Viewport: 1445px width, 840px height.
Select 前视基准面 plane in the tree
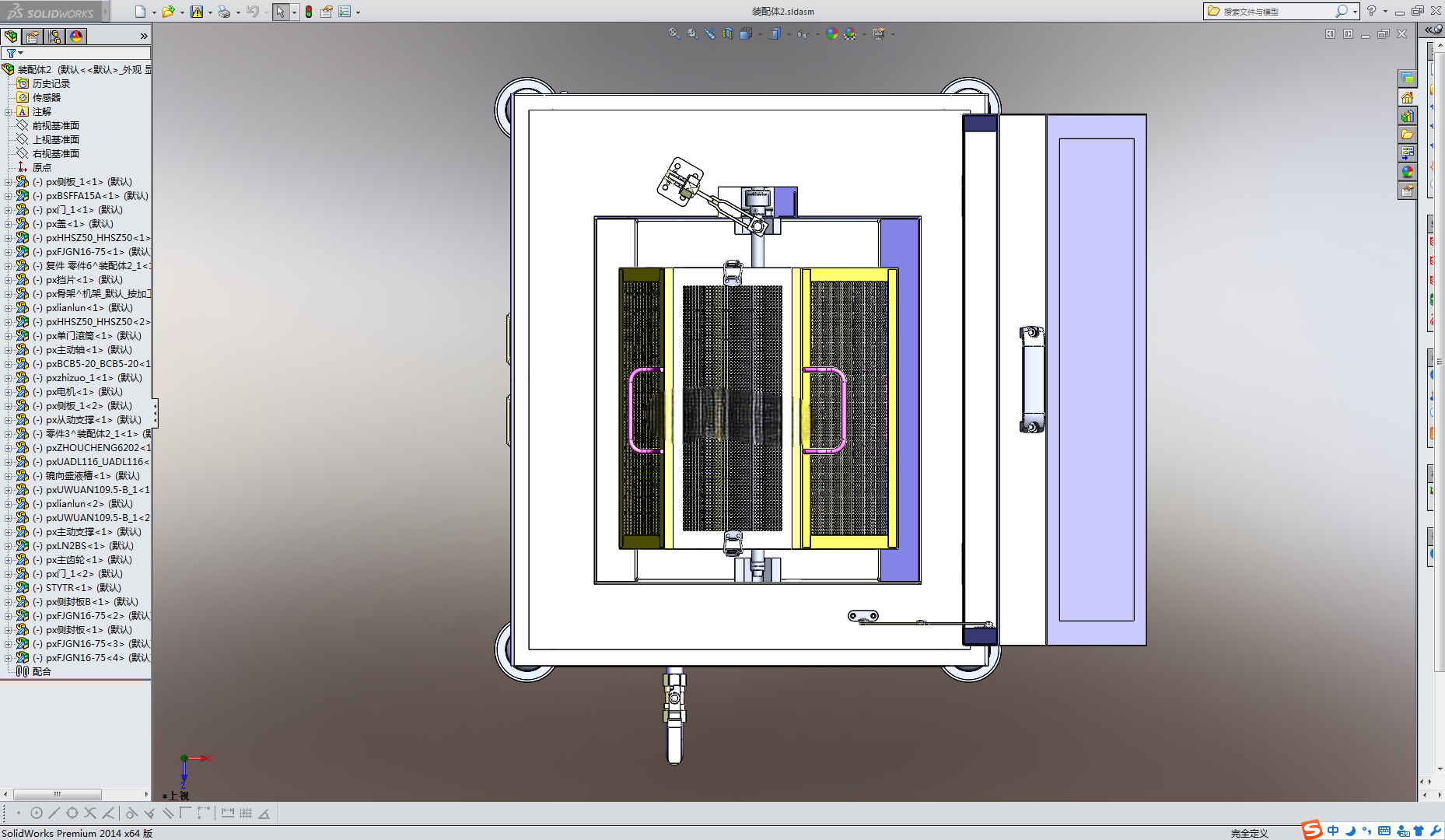(x=55, y=126)
